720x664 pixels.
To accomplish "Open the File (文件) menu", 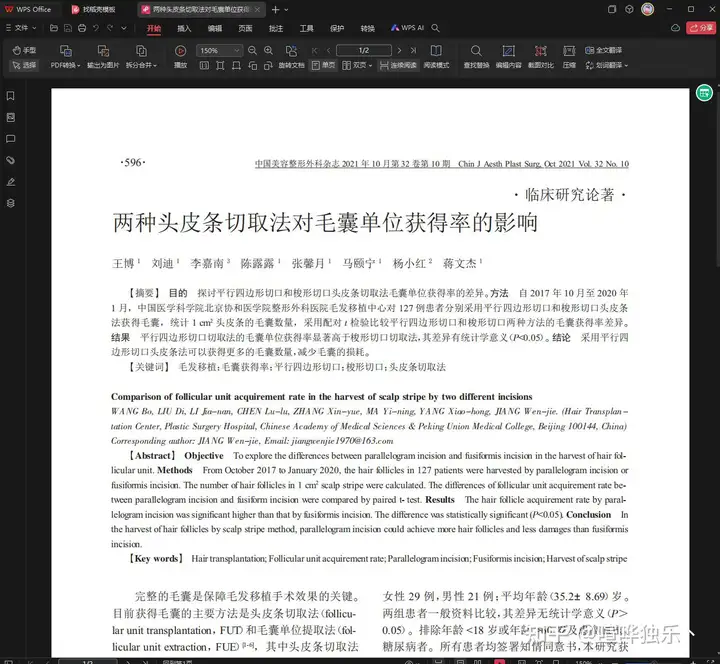I will 17,29.
